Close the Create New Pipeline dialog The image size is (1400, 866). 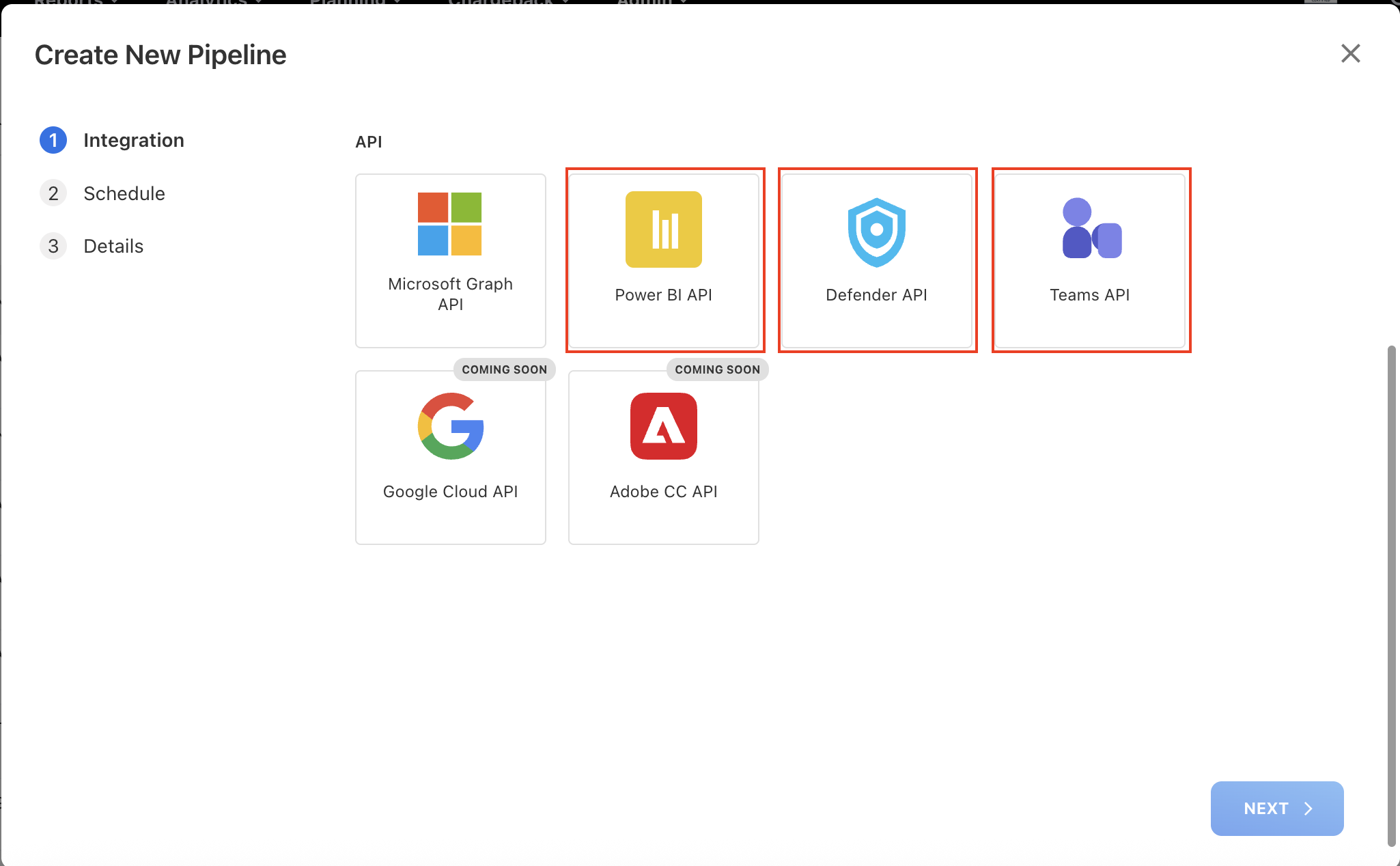pyautogui.click(x=1349, y=53)
